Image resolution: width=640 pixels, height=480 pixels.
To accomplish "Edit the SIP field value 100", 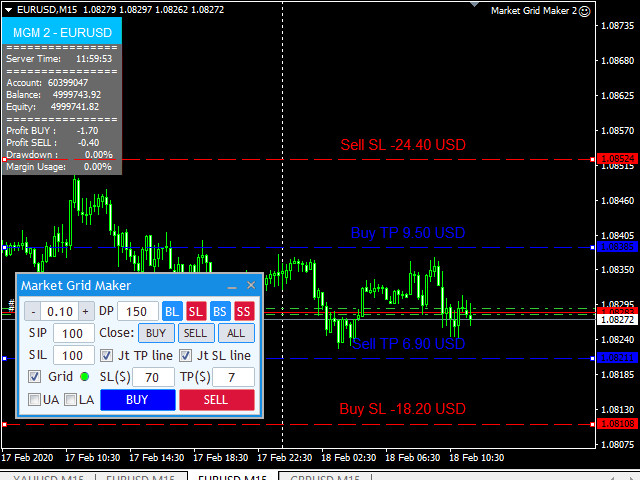I will (73, 333).
